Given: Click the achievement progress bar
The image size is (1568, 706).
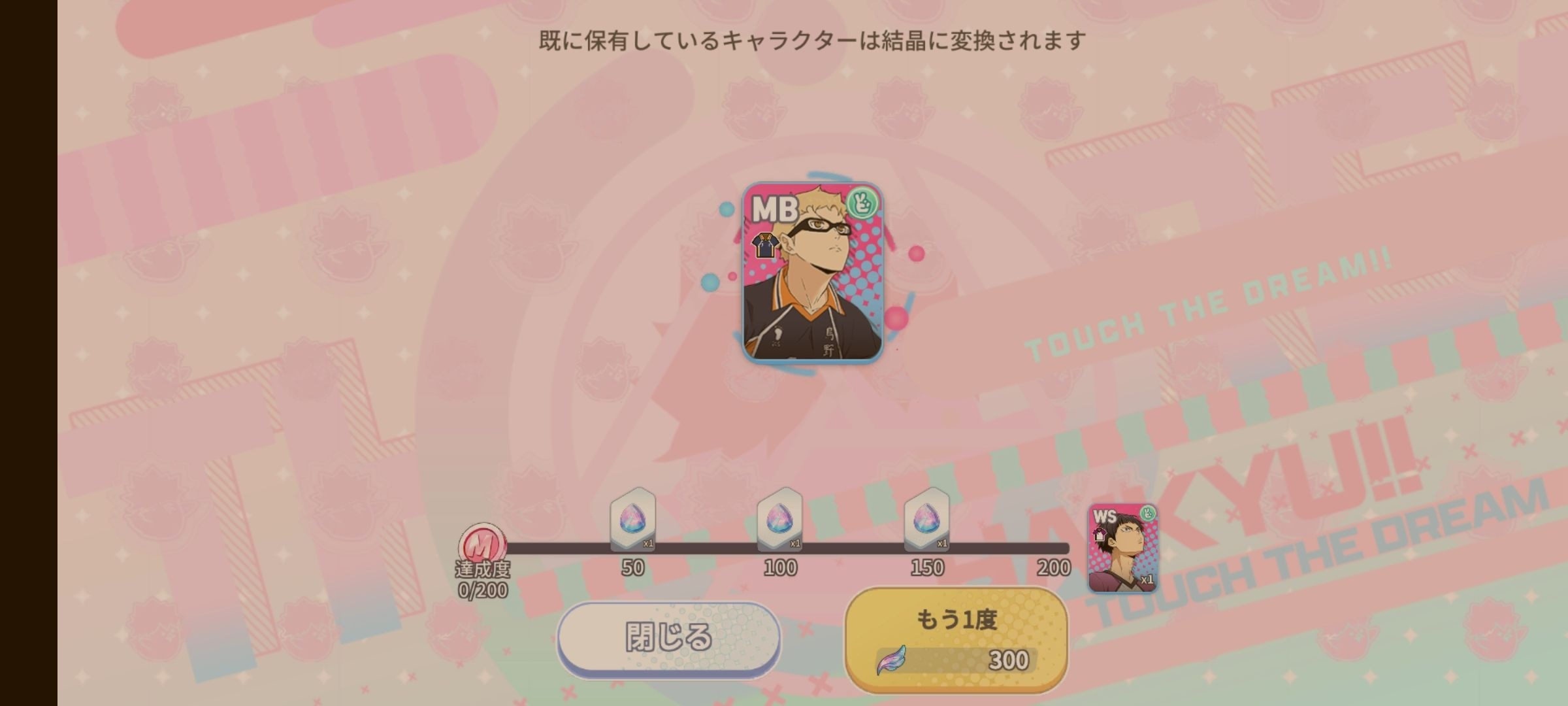Looking at the screenshot, I should (x=784, y=548).
